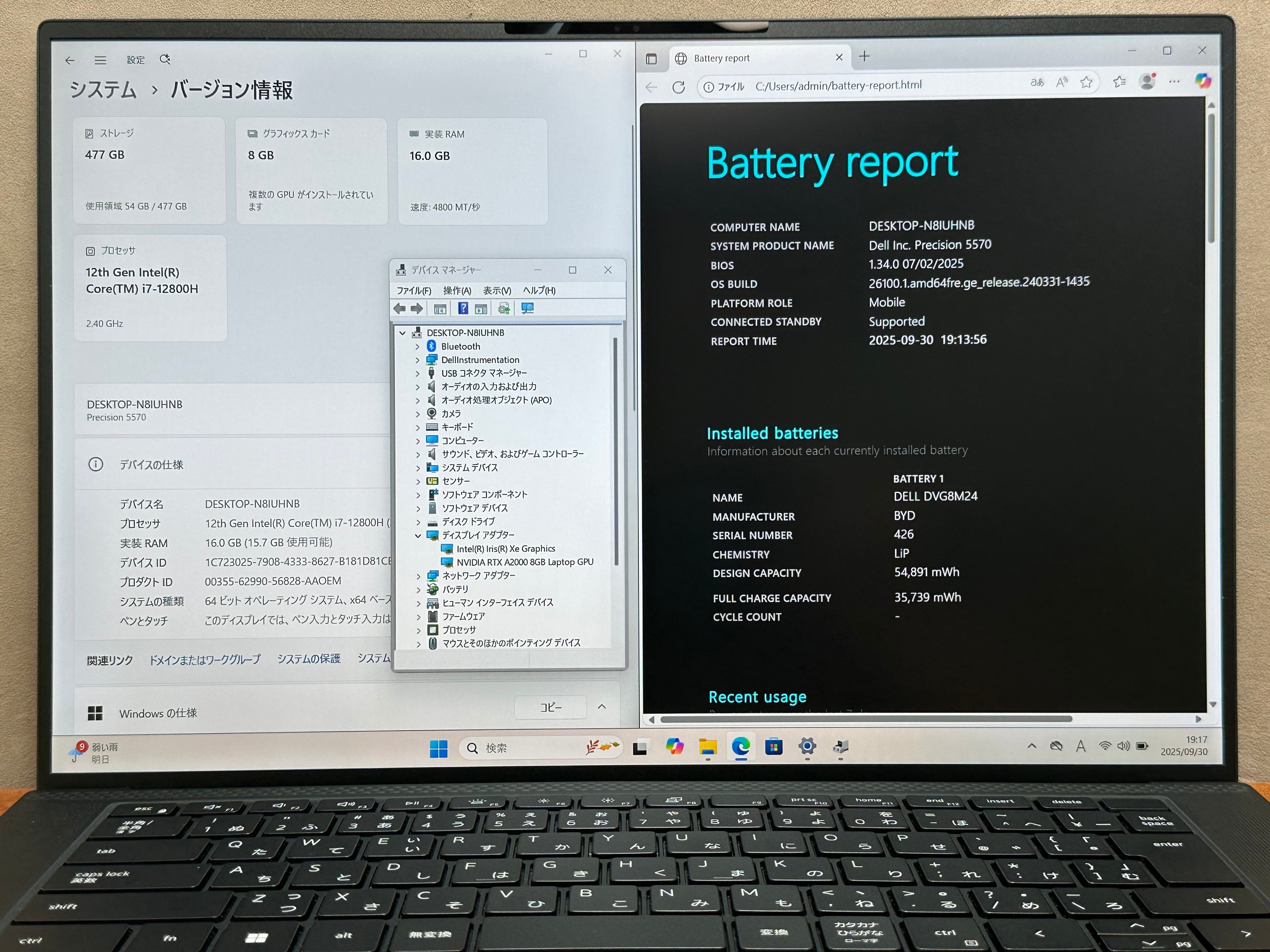Screen dimensions: 1270x952
Task: Click the browser refresh icon
Action: tap(679, 87)
